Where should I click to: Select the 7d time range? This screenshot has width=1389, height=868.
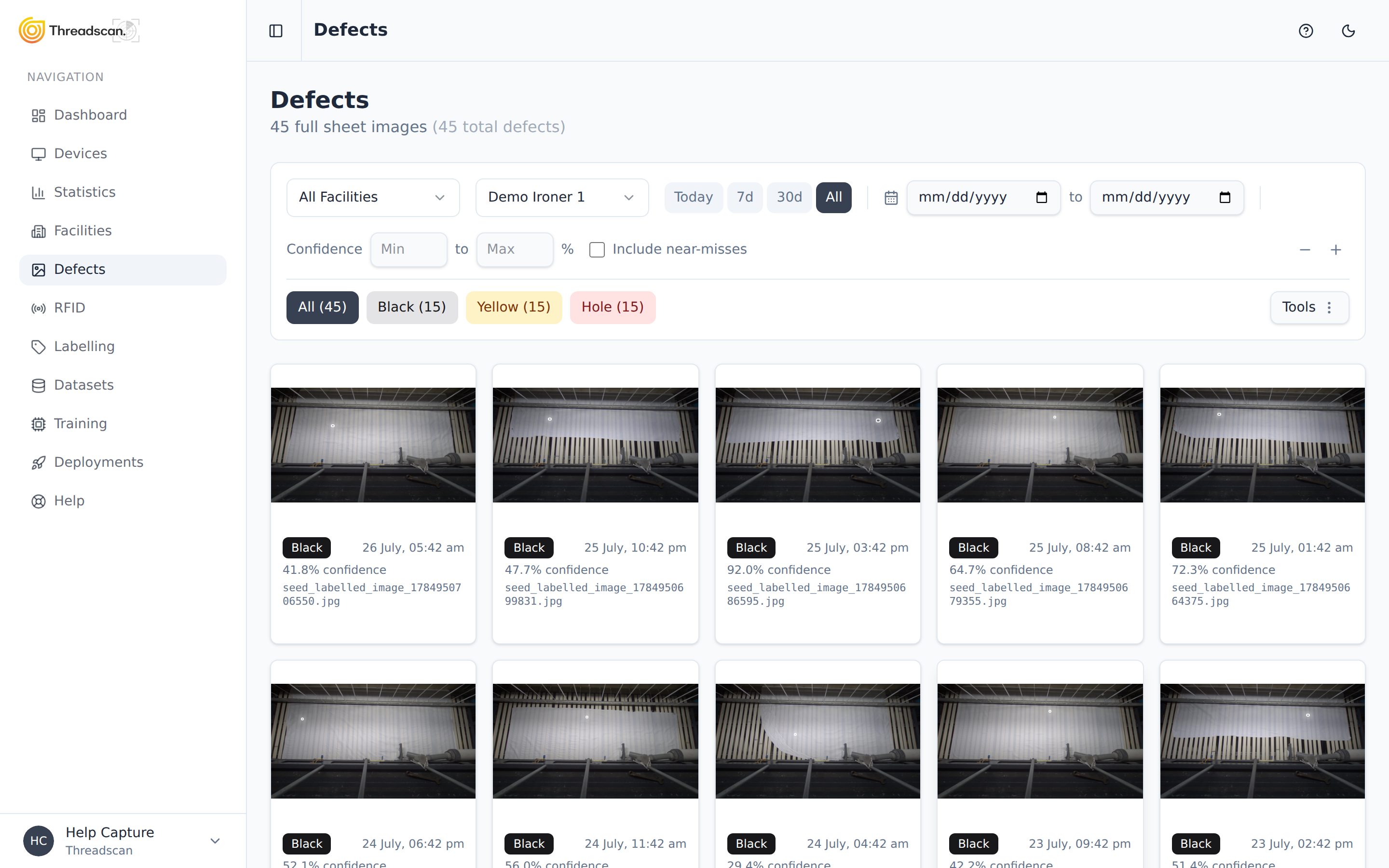pos(745,198)
